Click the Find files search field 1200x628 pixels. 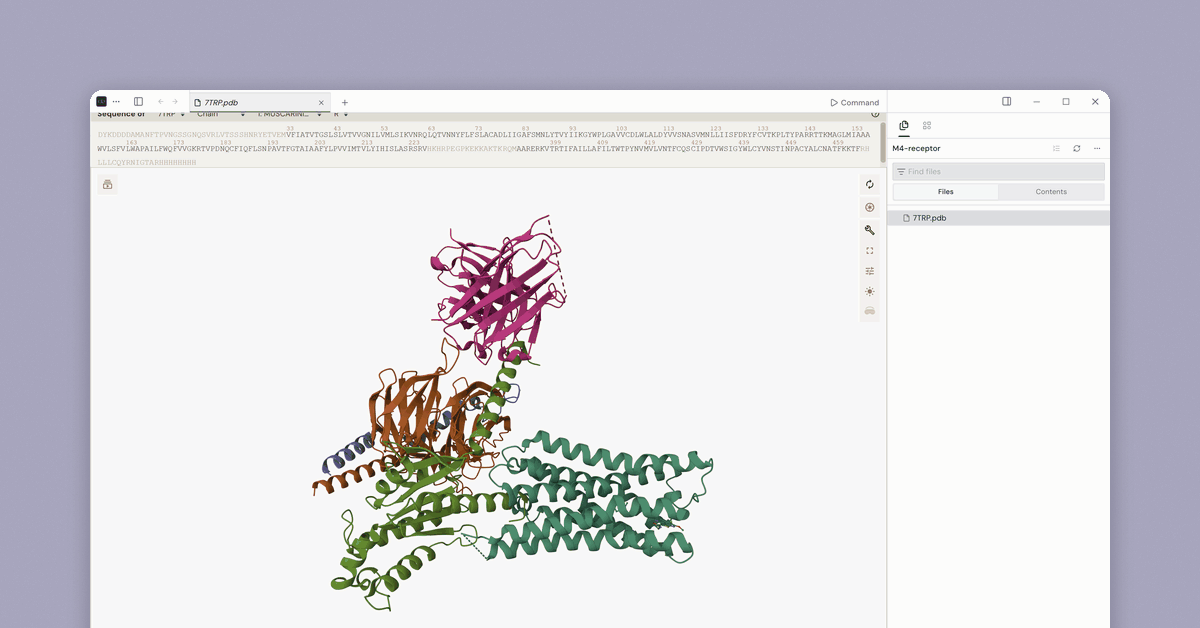[998, 172]
